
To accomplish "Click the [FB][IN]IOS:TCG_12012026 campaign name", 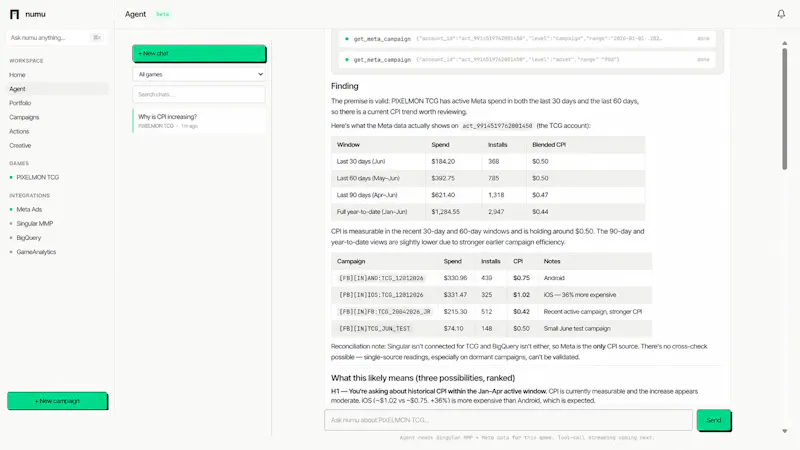I will 381,295.
